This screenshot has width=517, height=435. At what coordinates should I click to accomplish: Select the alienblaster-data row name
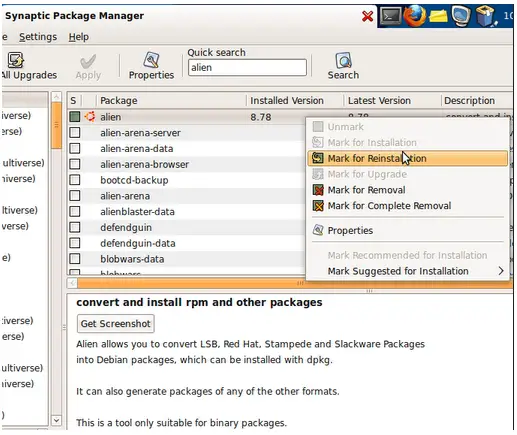pos(137,211)
